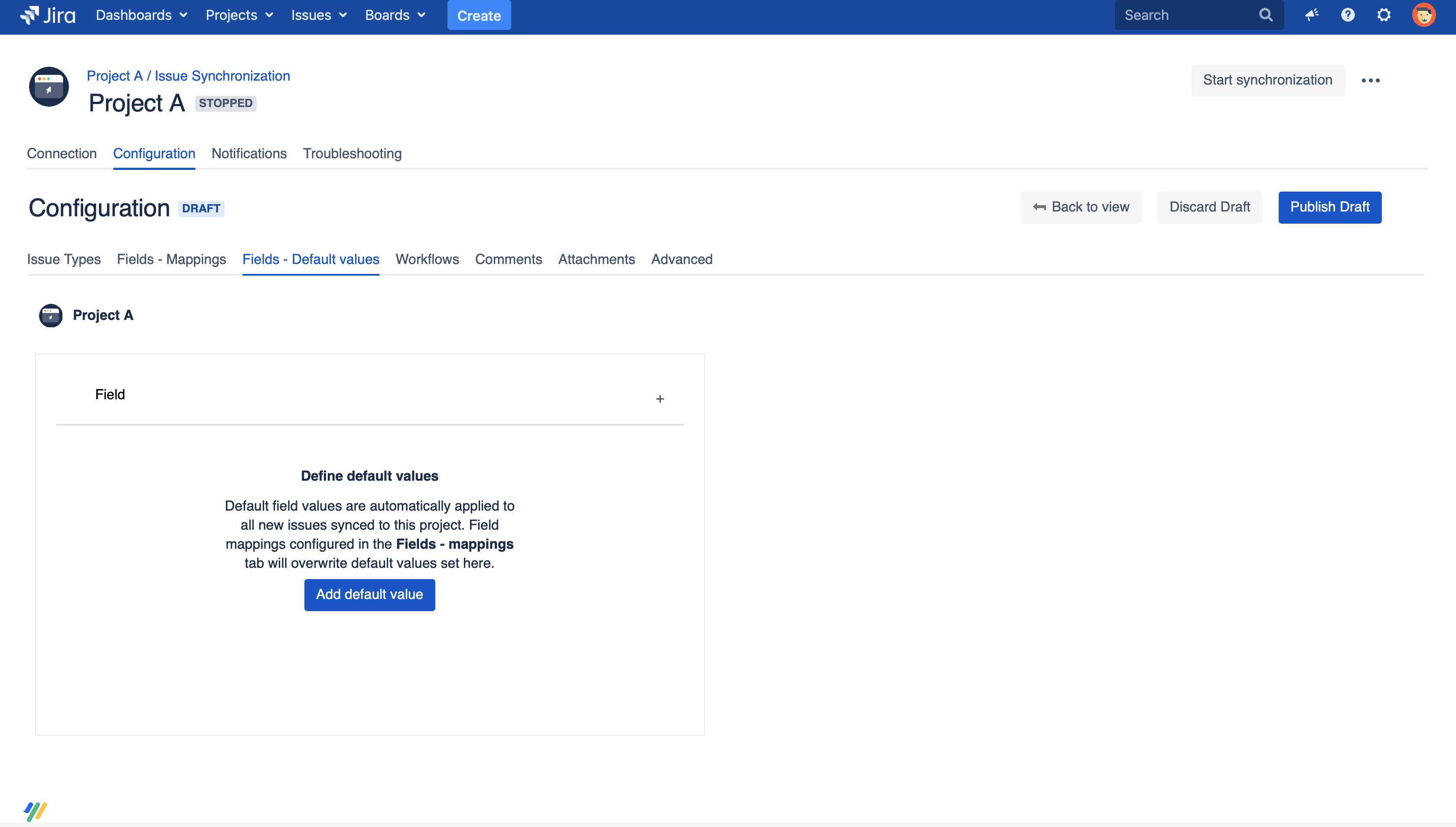Open the settings gear icon

coord(1384,15)
